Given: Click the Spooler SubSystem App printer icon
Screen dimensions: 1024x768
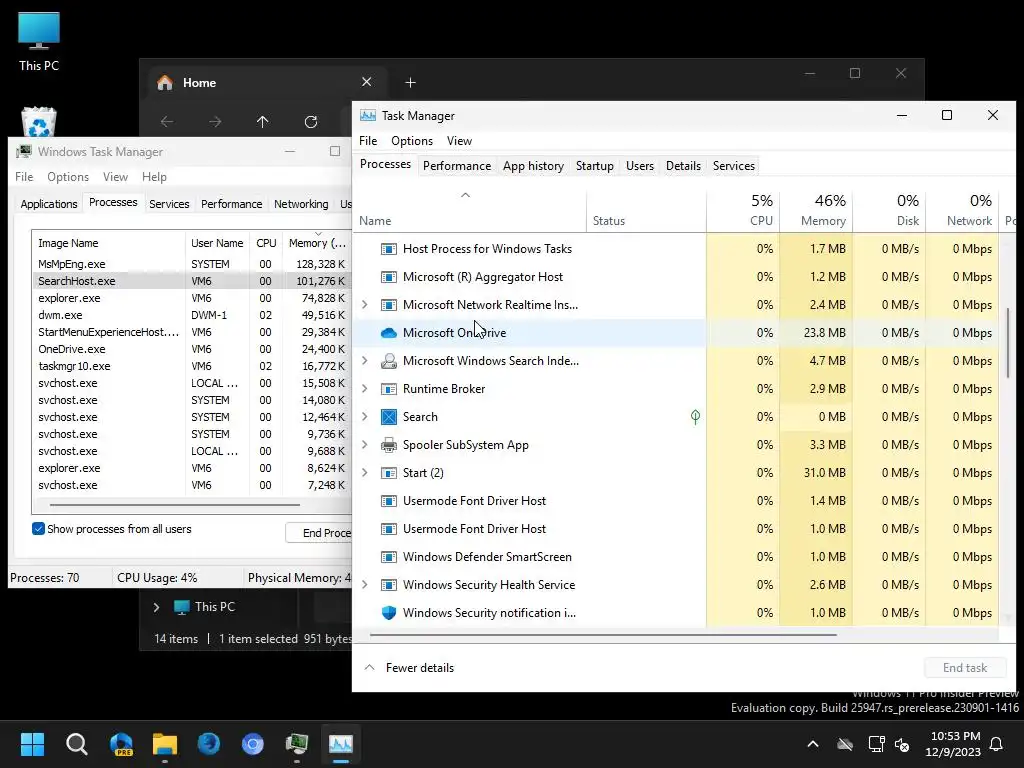Looking at the screenshot, I should click(x=389, y=445).
